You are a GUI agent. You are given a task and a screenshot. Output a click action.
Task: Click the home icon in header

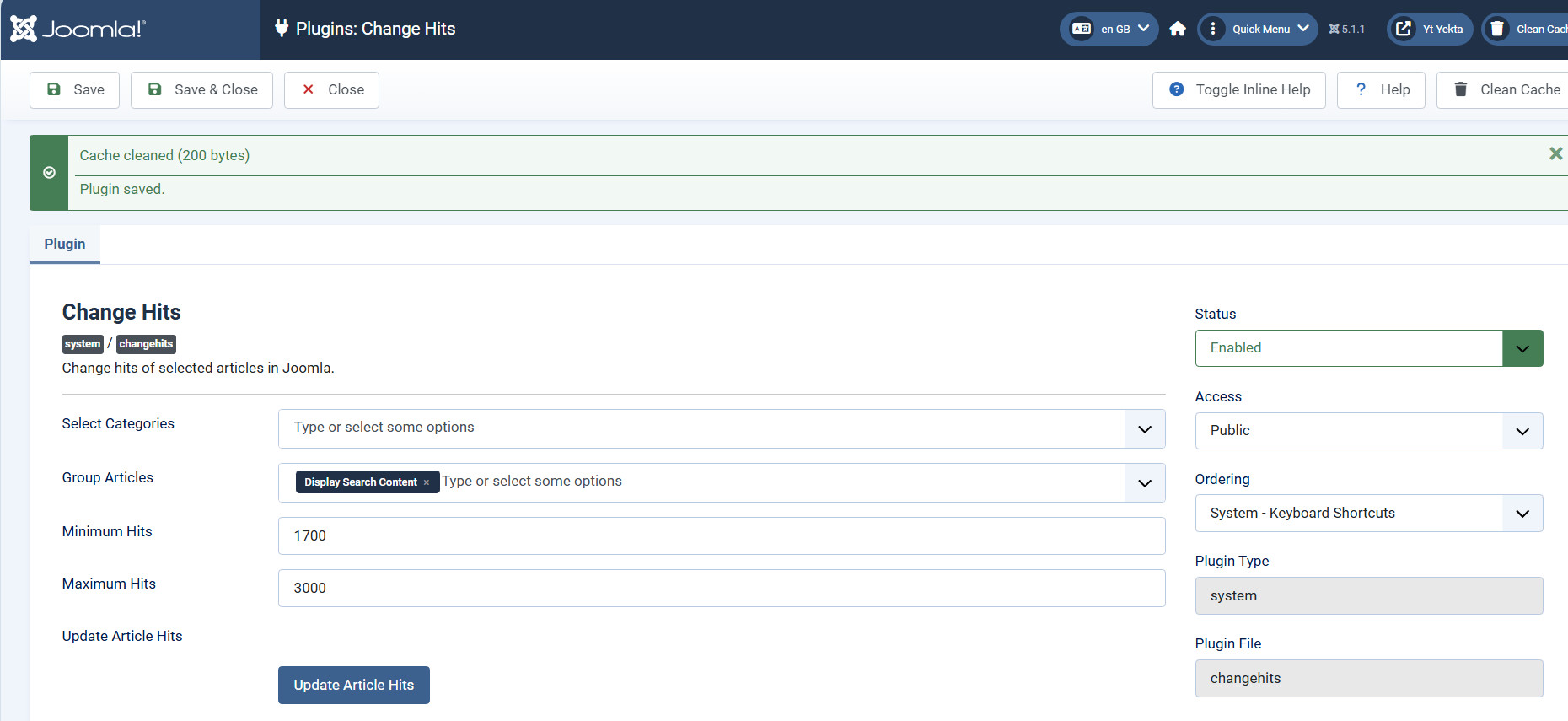pyautogui.click(x=1178, y=30)
